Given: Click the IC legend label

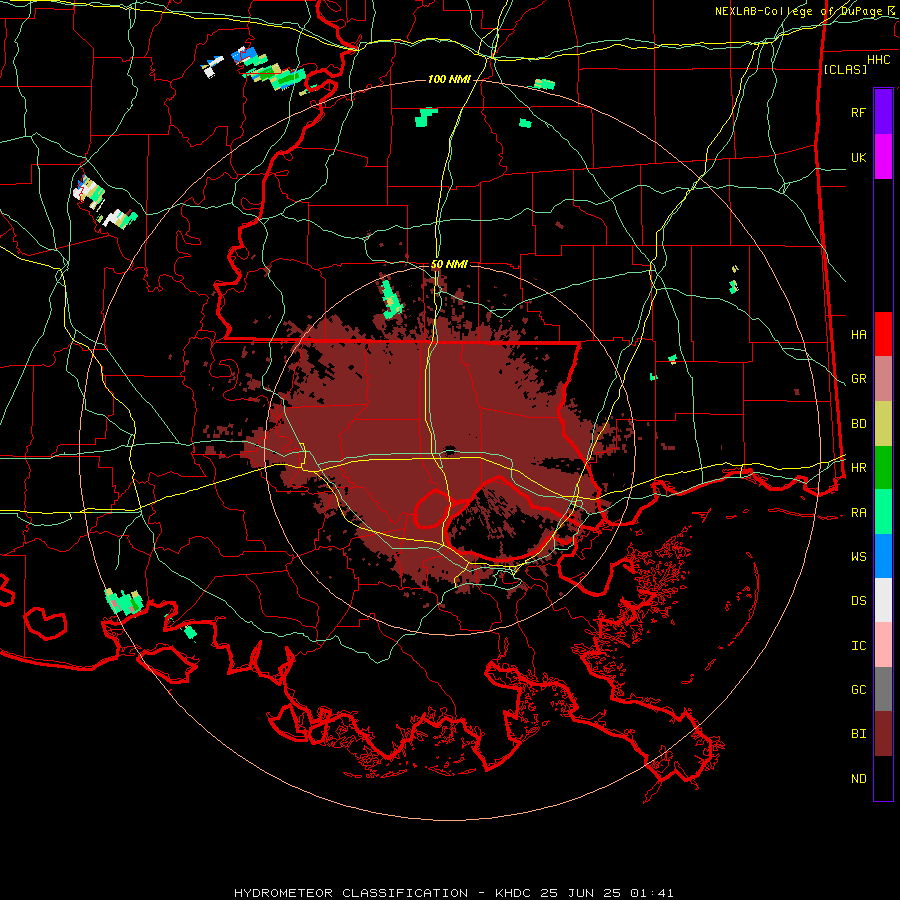Looking at the screenshot, I should click(859, 646).
